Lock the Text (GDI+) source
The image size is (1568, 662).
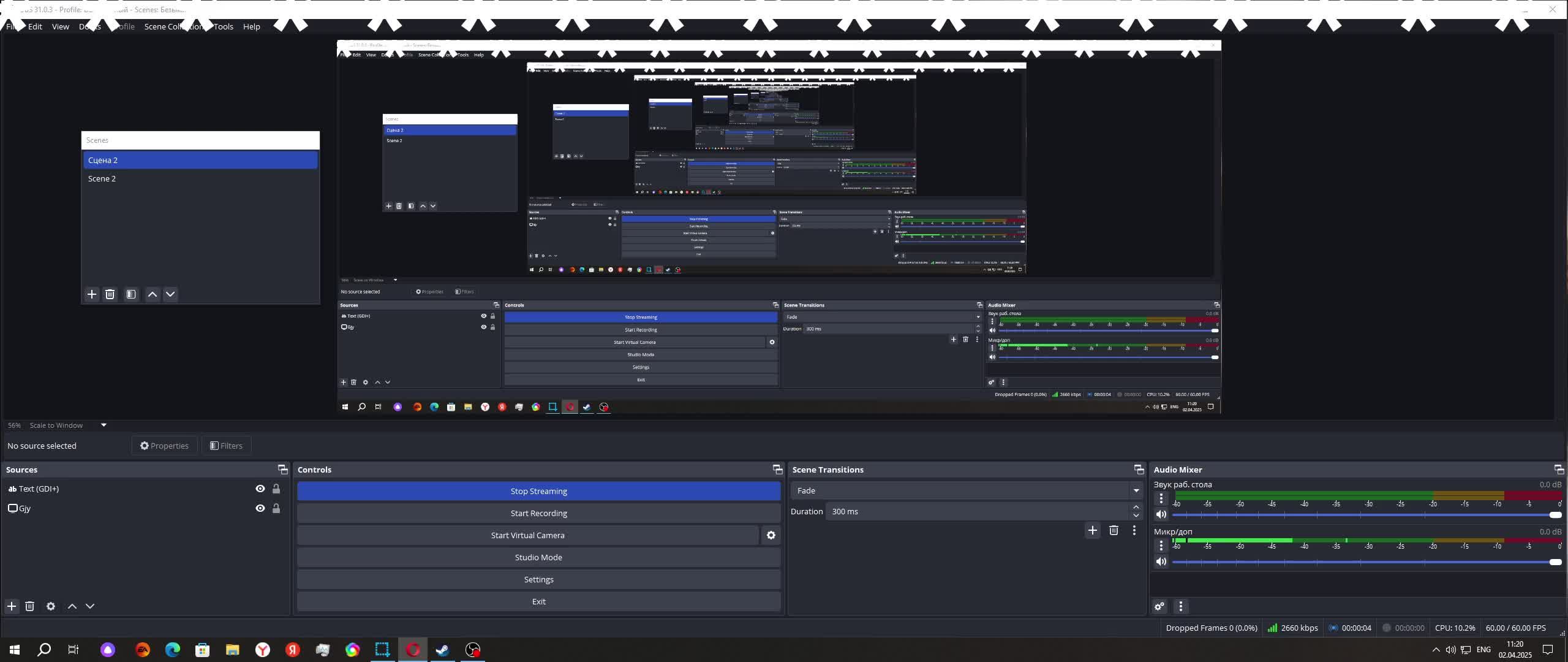[x=276, y=489]
